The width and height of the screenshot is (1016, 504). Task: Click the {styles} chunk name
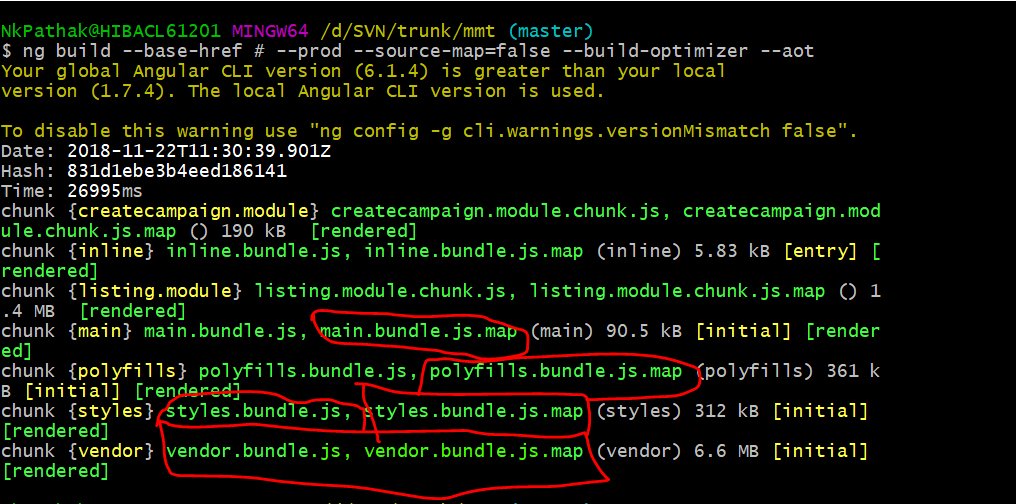point(111,411)
